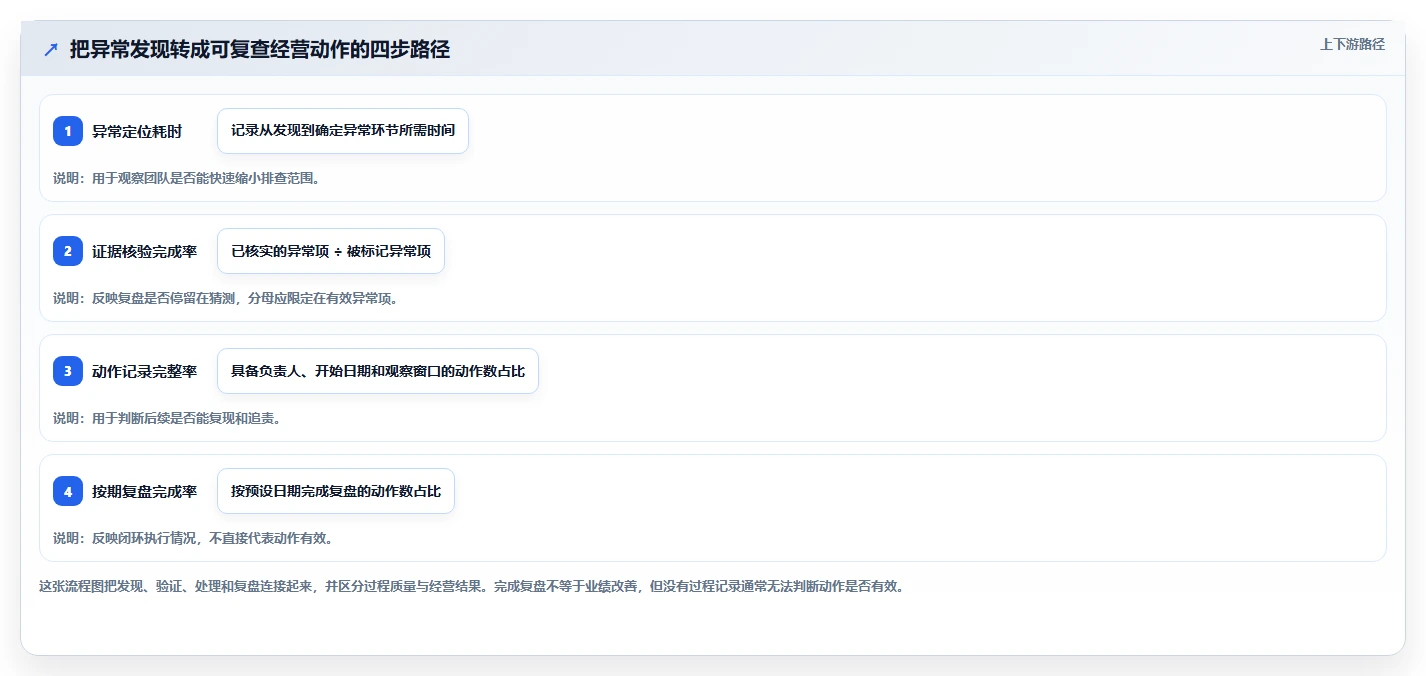Select the 按期复盘完成率 step title
The width and height of the screenshot is (1426, 676).
click(x=144, y=491)
